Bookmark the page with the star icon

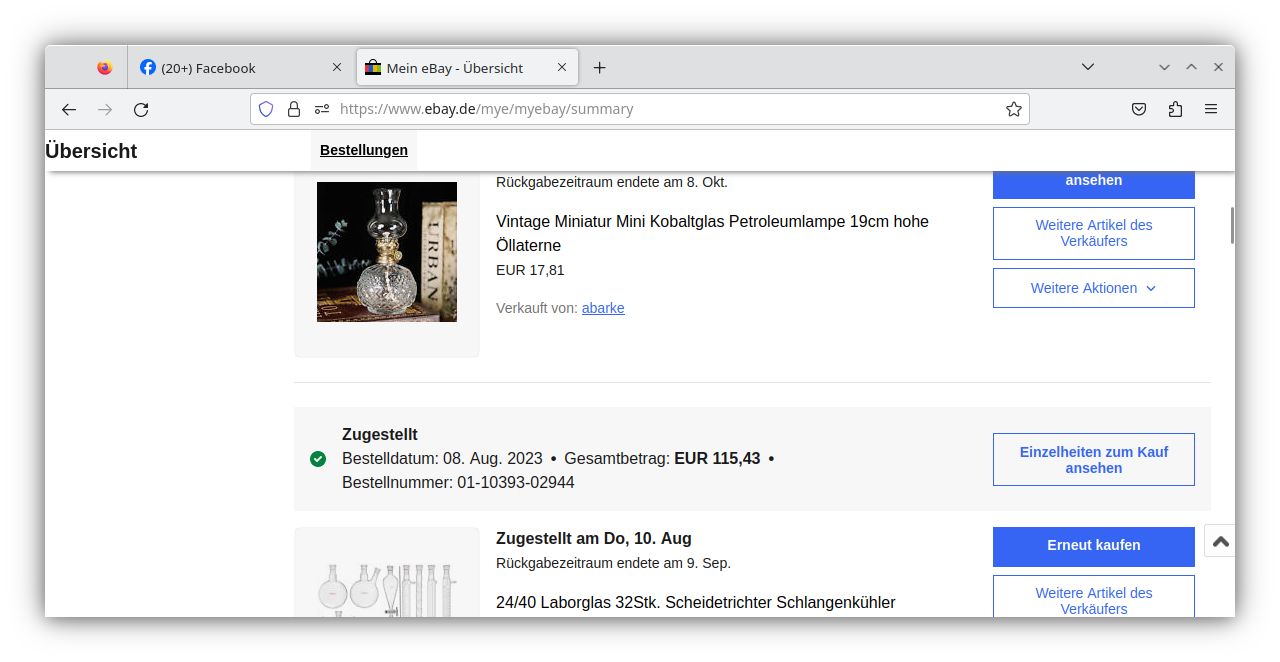click(x=1013, y=109)
